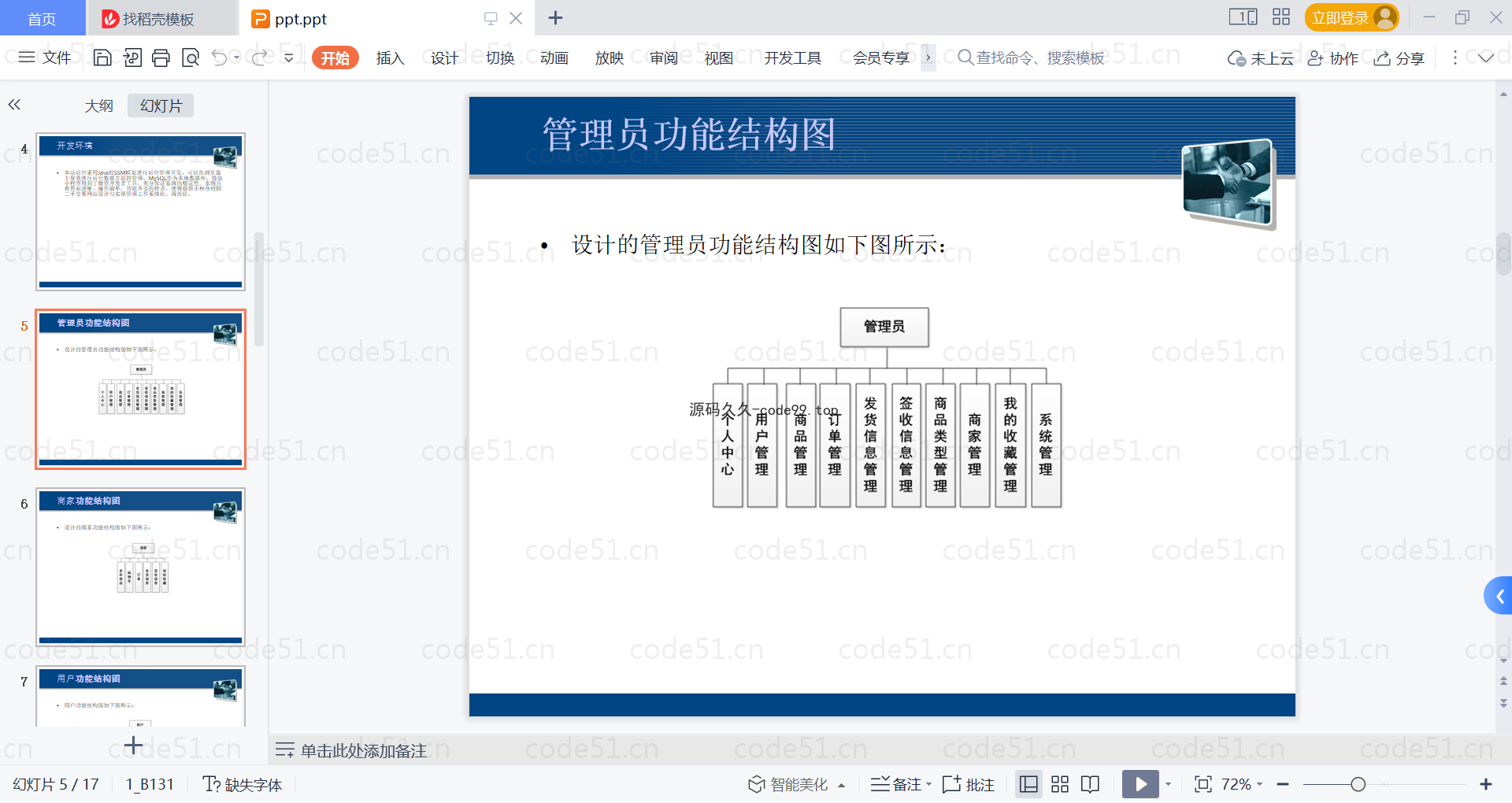Select the 会员专享 ribbon tab

coord(880,58)
